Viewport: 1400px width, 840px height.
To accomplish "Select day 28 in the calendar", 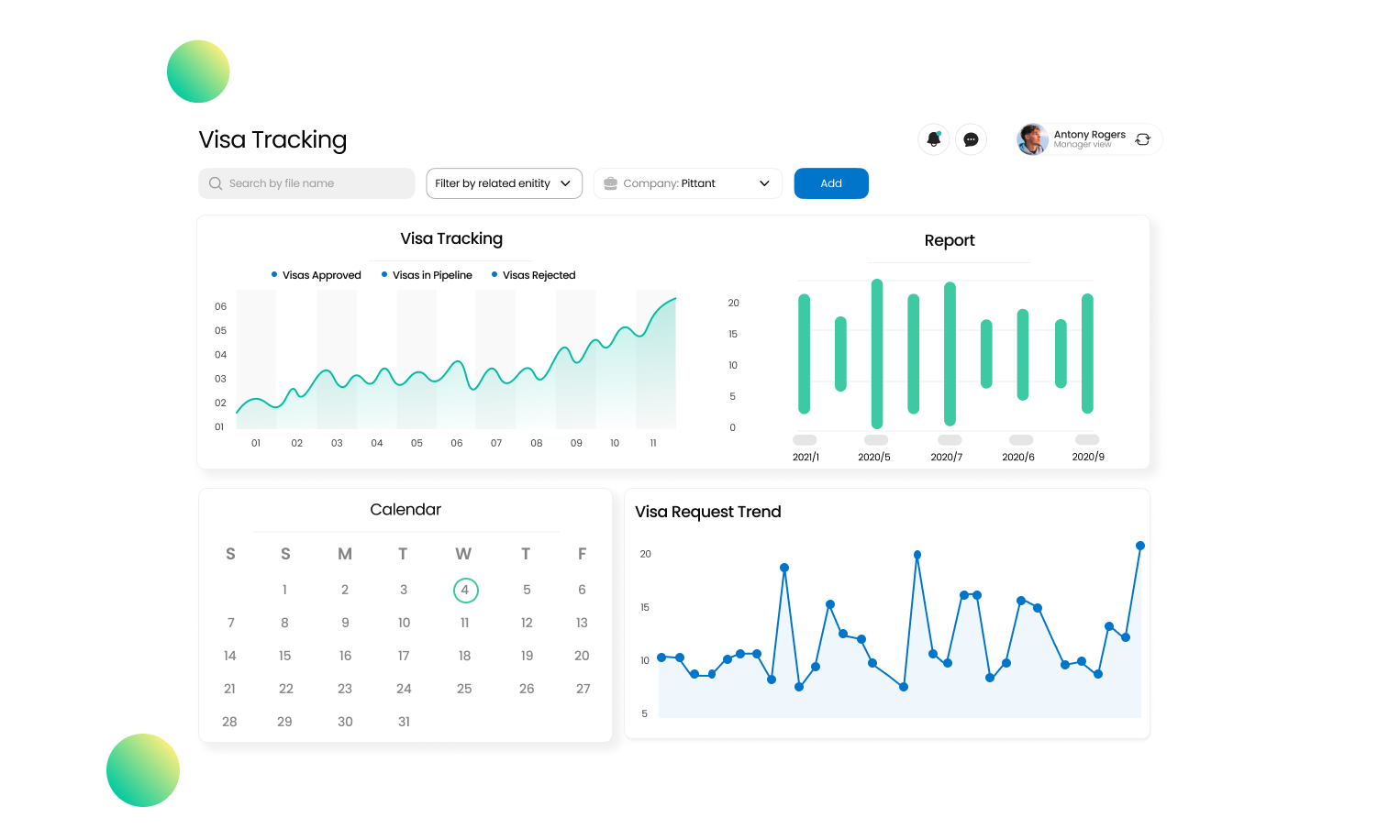I will (x=229, y=722).
